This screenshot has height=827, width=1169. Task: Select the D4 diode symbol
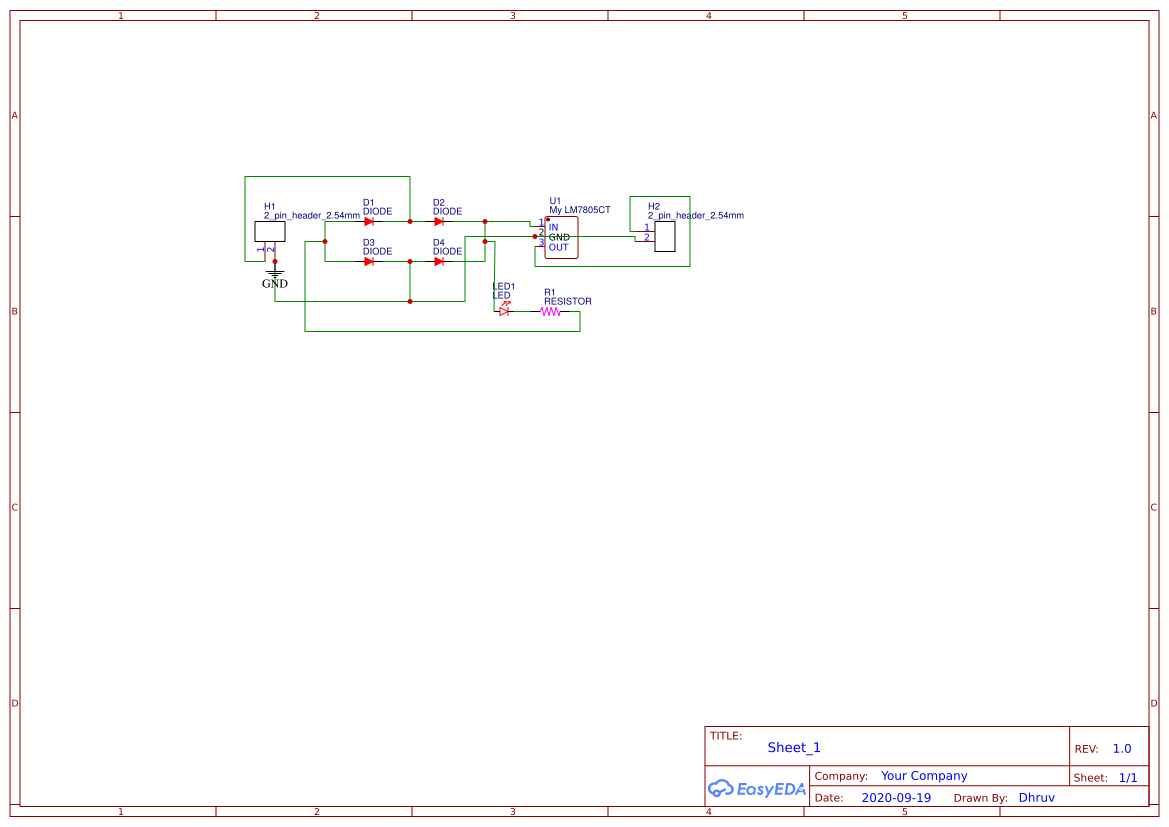tap(439, 260)
